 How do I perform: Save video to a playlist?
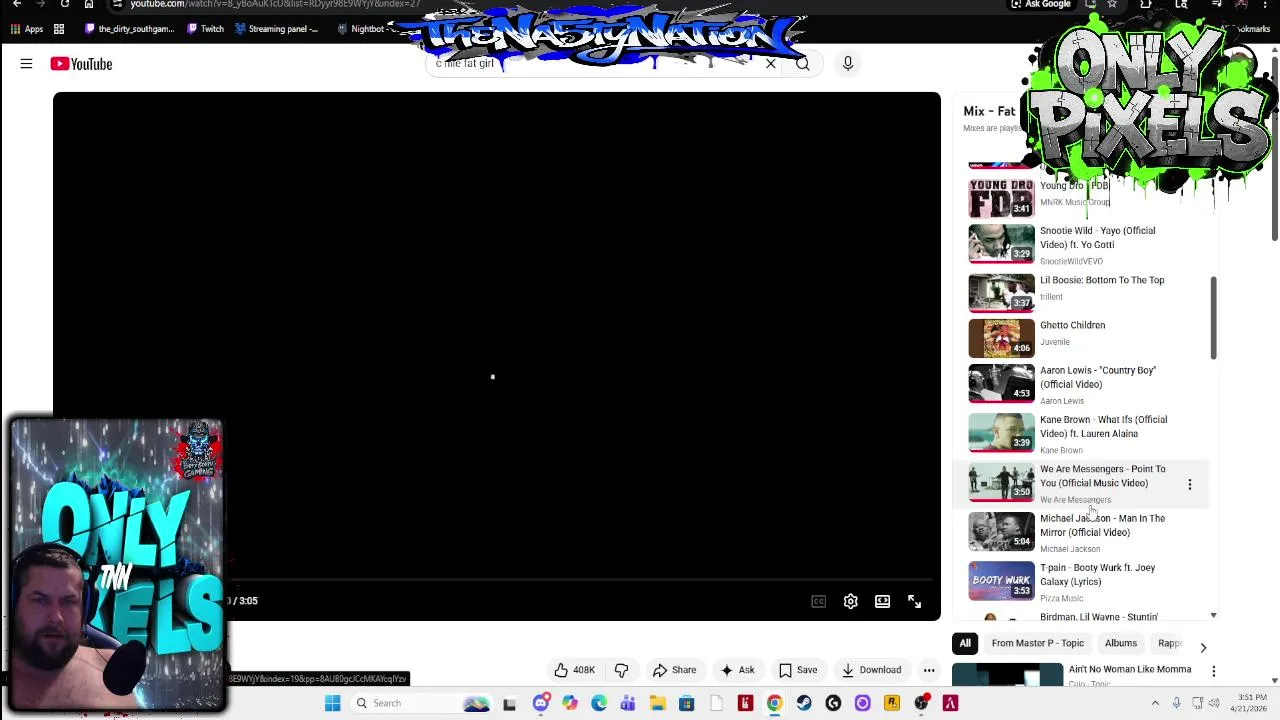797,670
